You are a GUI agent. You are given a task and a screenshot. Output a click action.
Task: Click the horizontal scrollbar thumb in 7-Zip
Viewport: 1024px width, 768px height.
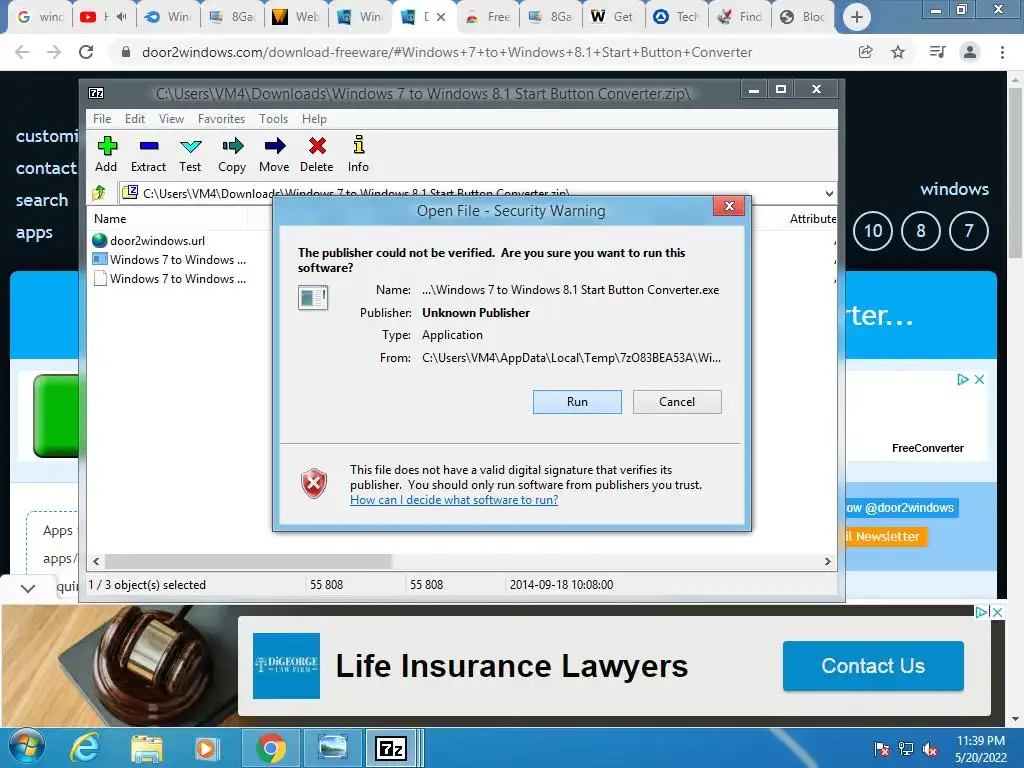click(248, 561)
